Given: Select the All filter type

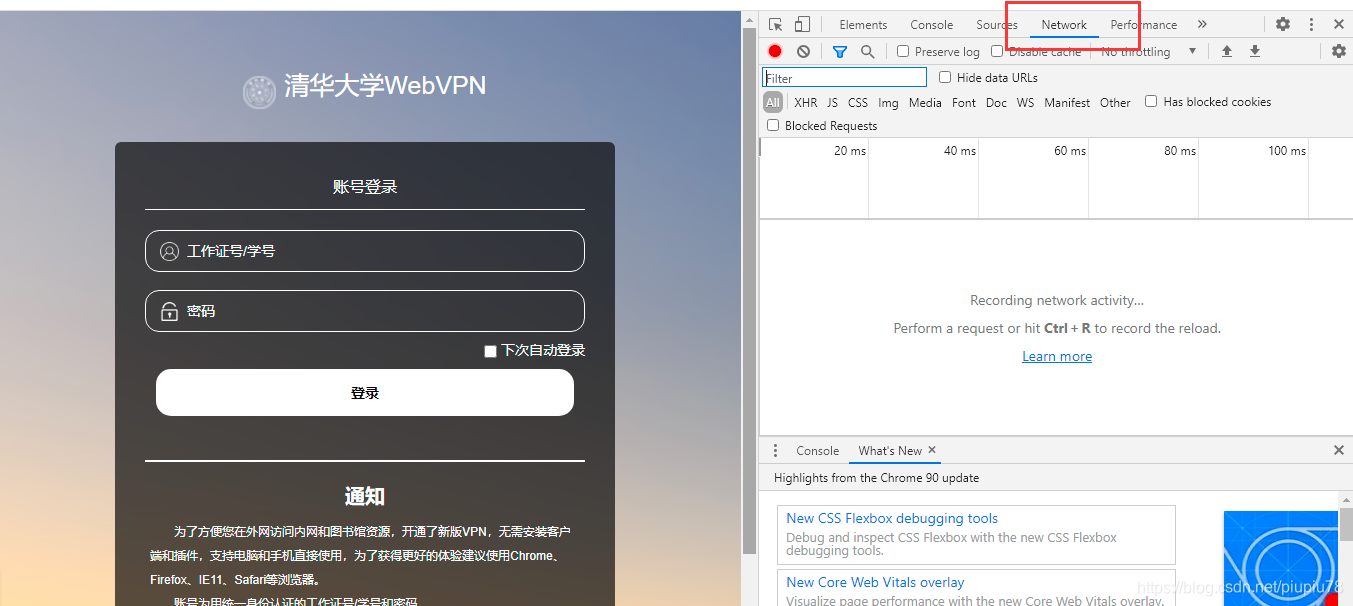Looking at the screenshot, I should 773,102.
